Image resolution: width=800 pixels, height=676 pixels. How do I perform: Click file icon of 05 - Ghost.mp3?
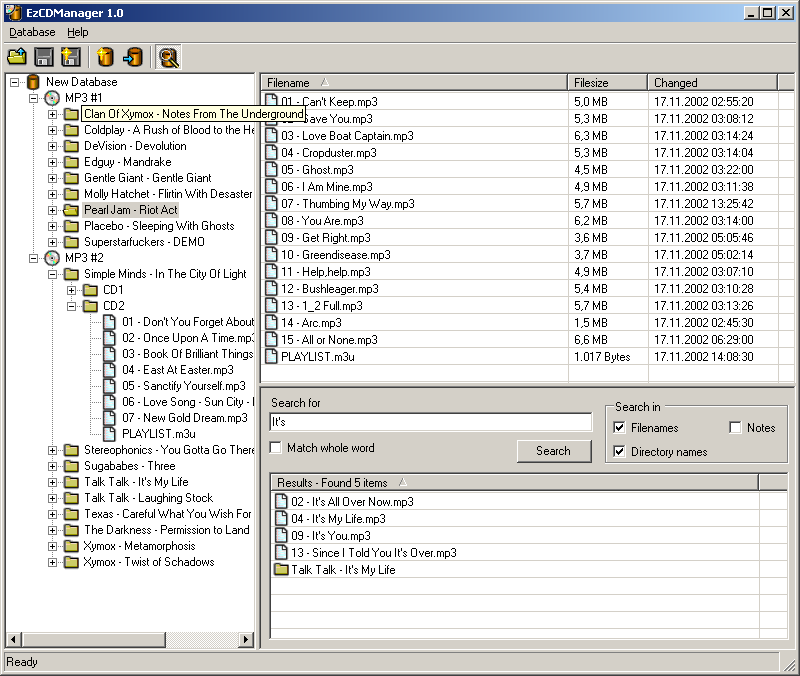(x=271, y=169)
